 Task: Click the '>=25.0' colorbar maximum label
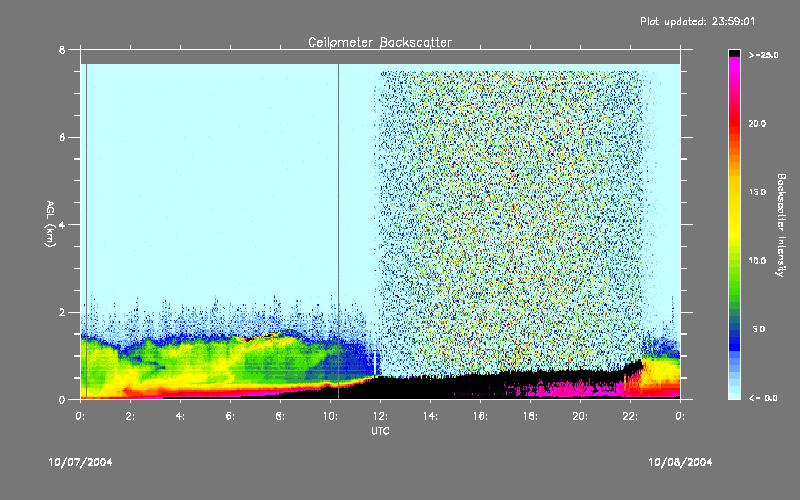[763, 55]
